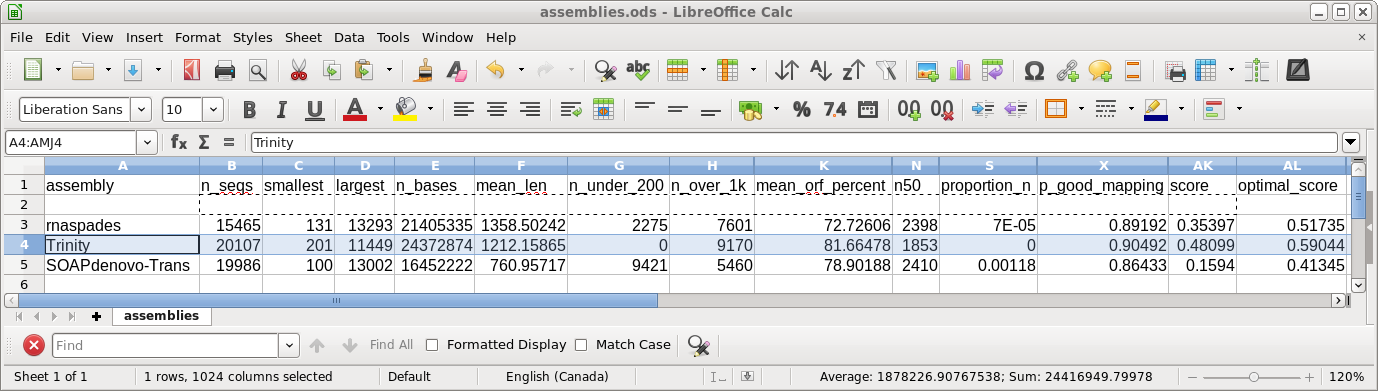Click the Cut scissors icon
1378x391 pixels.
click(298, 70)
